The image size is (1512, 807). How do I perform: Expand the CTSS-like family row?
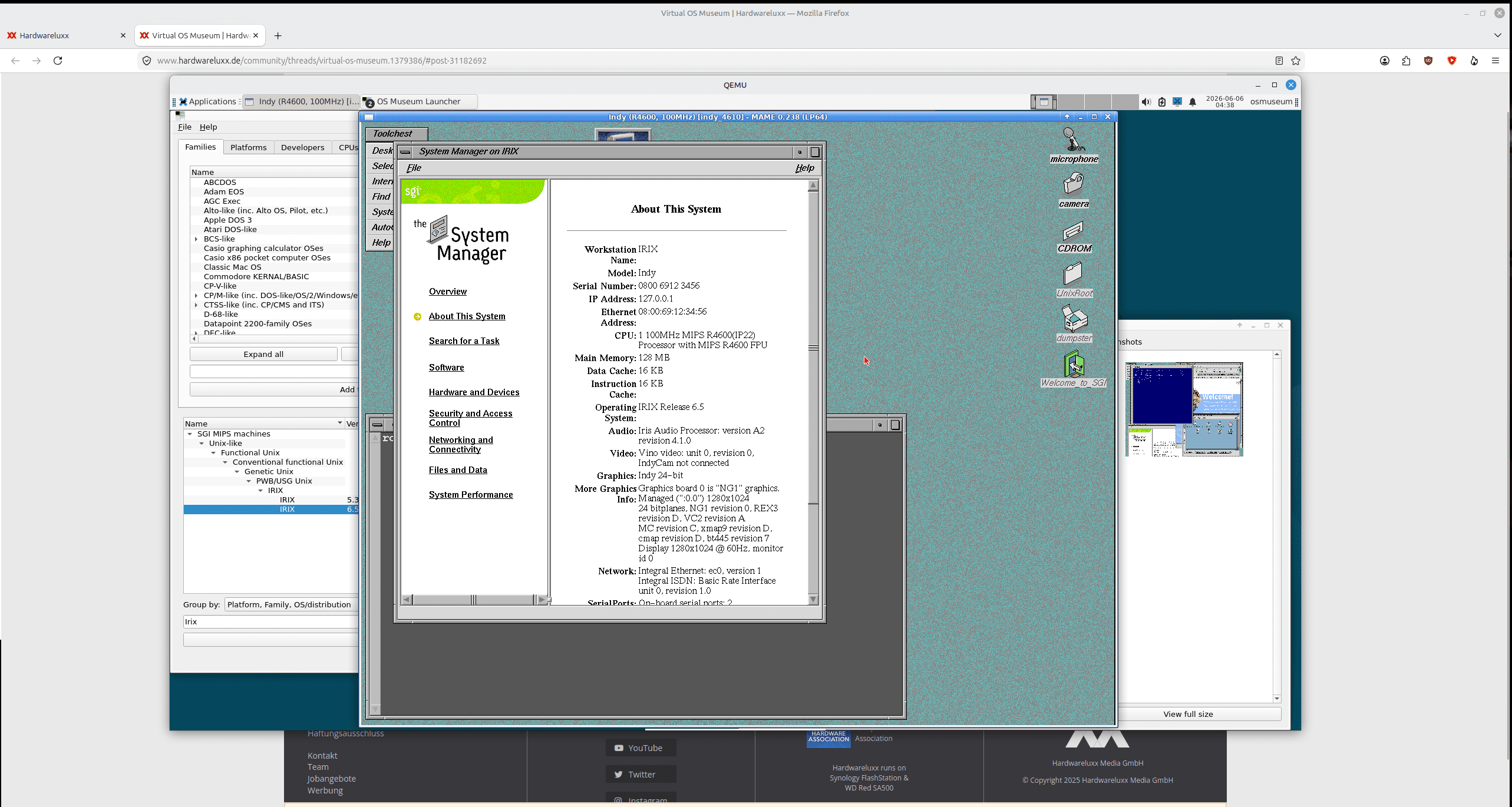196,305
